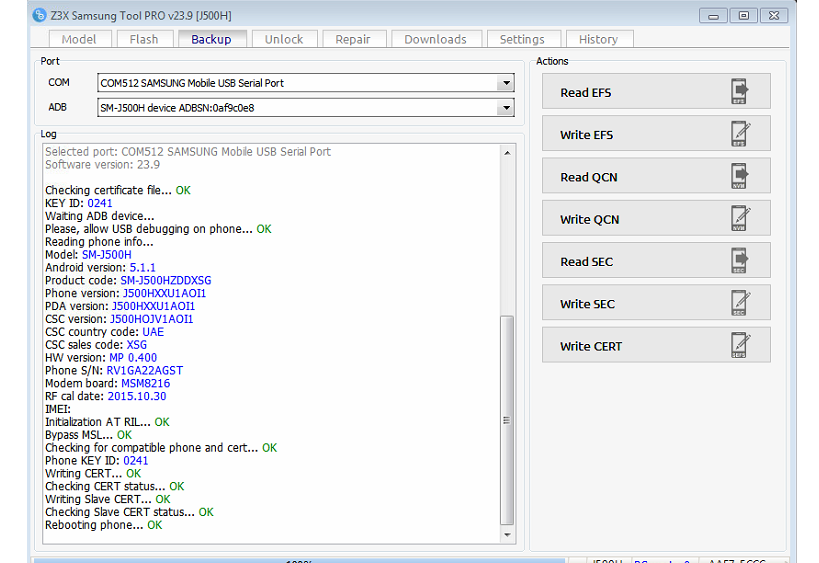This screenshot has width=819, height=563.
Task: Click the Write EFS button label
Action: 587,135
